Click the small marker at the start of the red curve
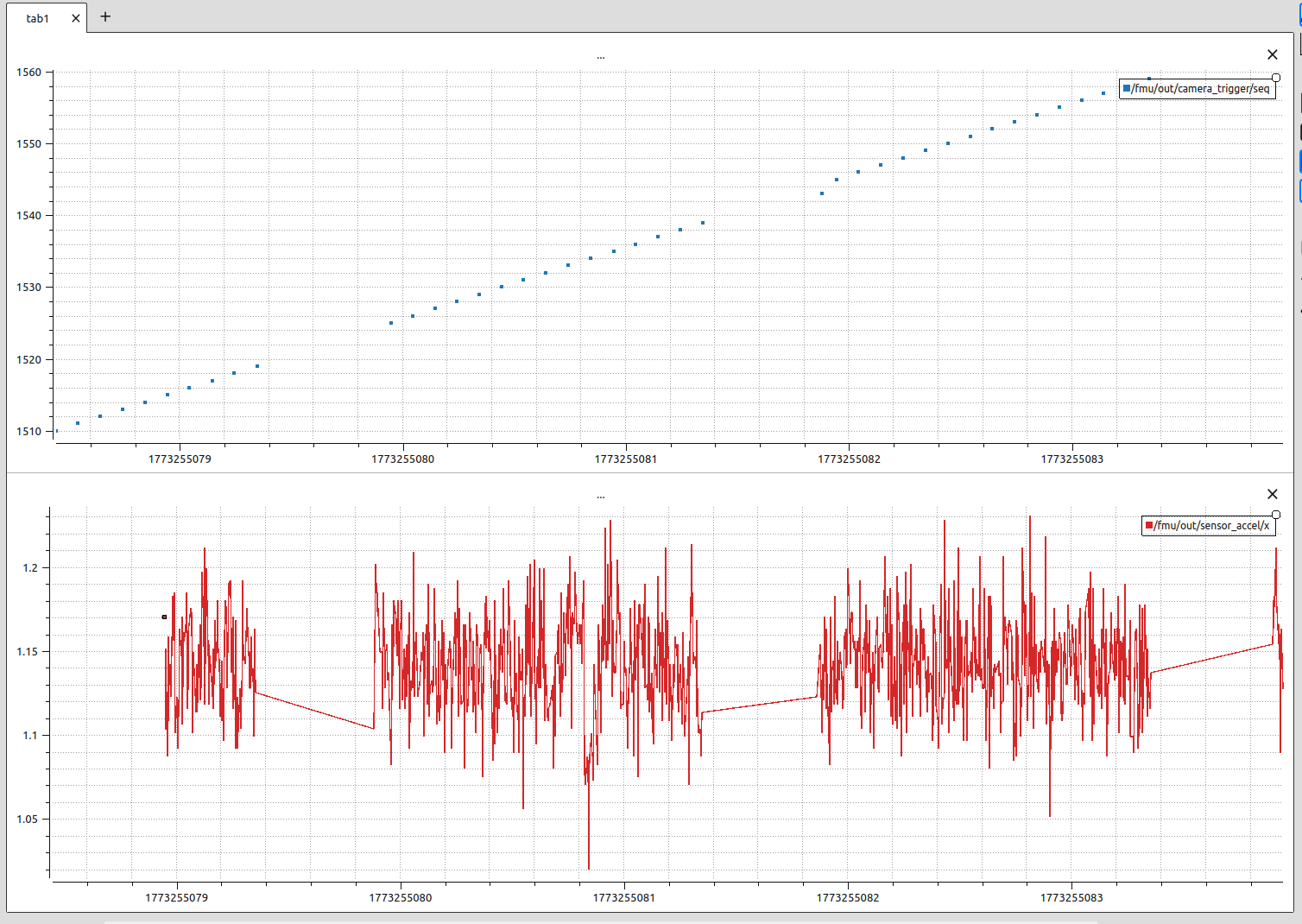Image resolution: width=1302 pixels, height=924 pixels. tap(164, 617)
